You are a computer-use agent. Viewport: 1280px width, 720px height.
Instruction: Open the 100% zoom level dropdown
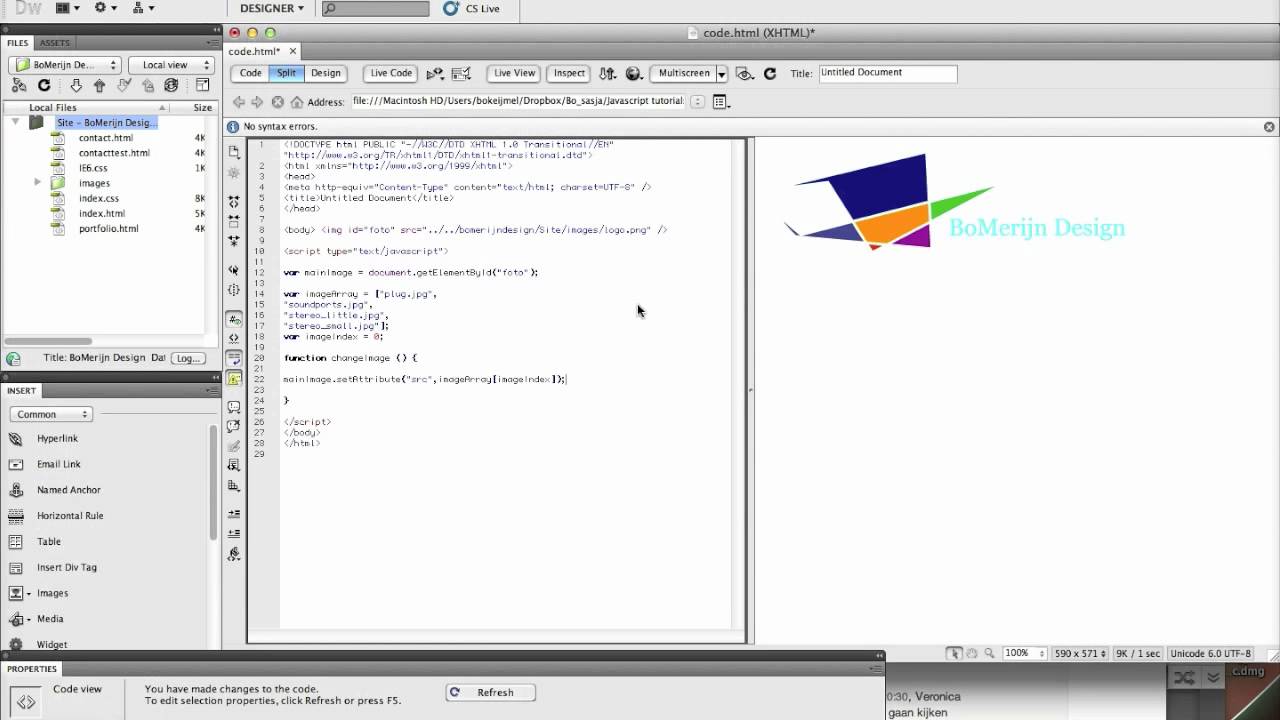[1024, 653]
